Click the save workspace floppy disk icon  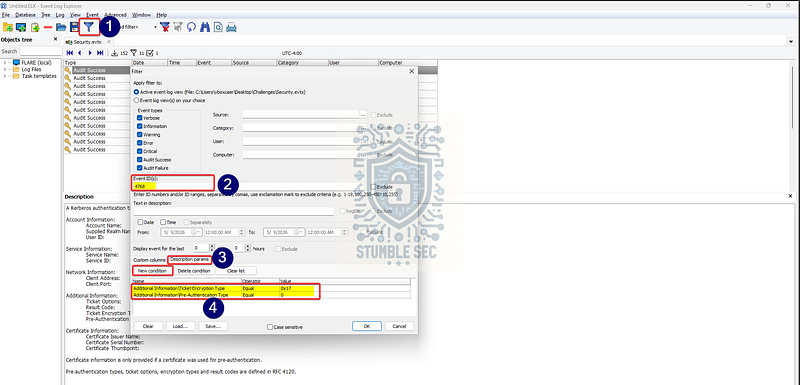coord(74,27)
